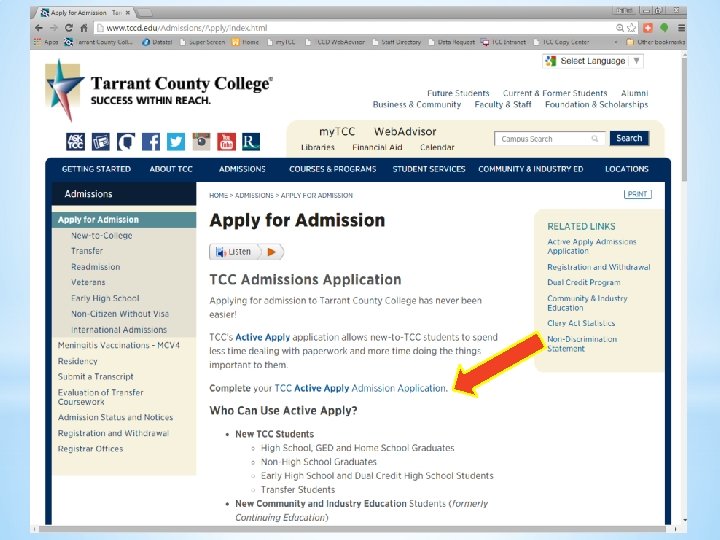Select New-to-College in sidebar
The height and width of the screenshot is (540, 720).
point(101,236)
